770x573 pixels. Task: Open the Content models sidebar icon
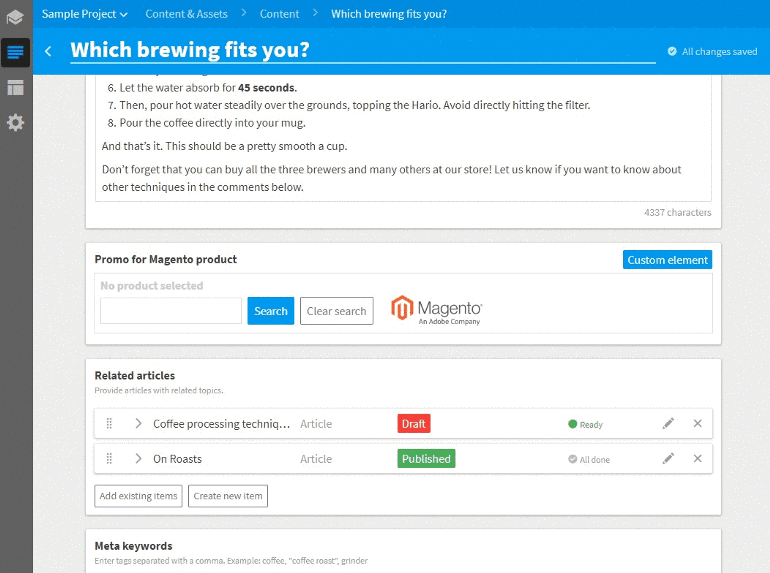tap(15, 87)
